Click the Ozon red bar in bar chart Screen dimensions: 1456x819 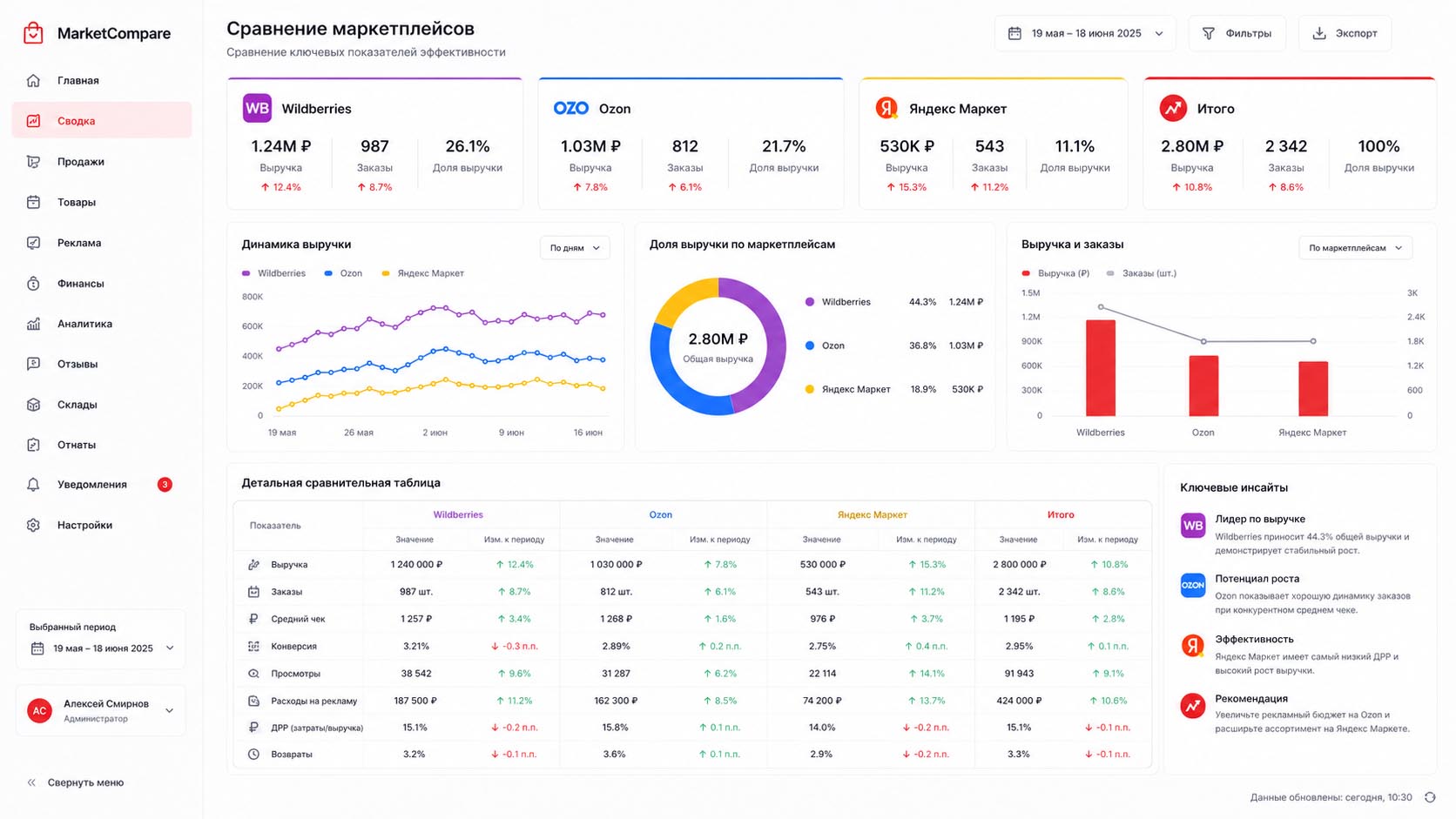coord(1203,386)
